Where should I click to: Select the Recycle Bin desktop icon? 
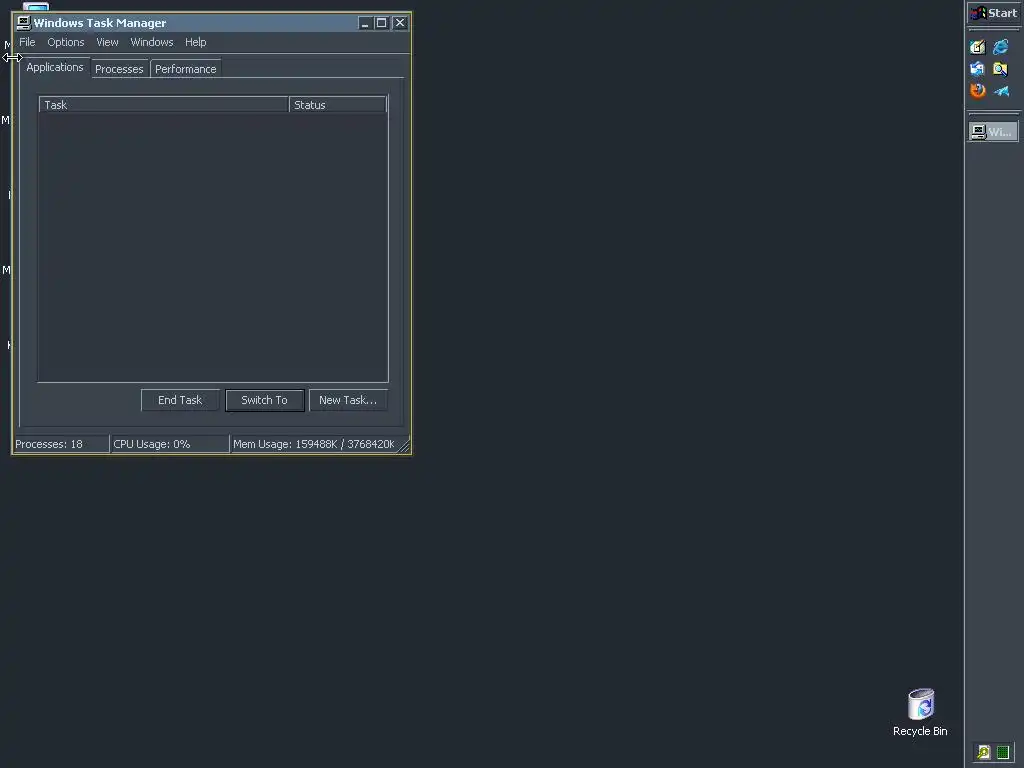click(920, 713)
